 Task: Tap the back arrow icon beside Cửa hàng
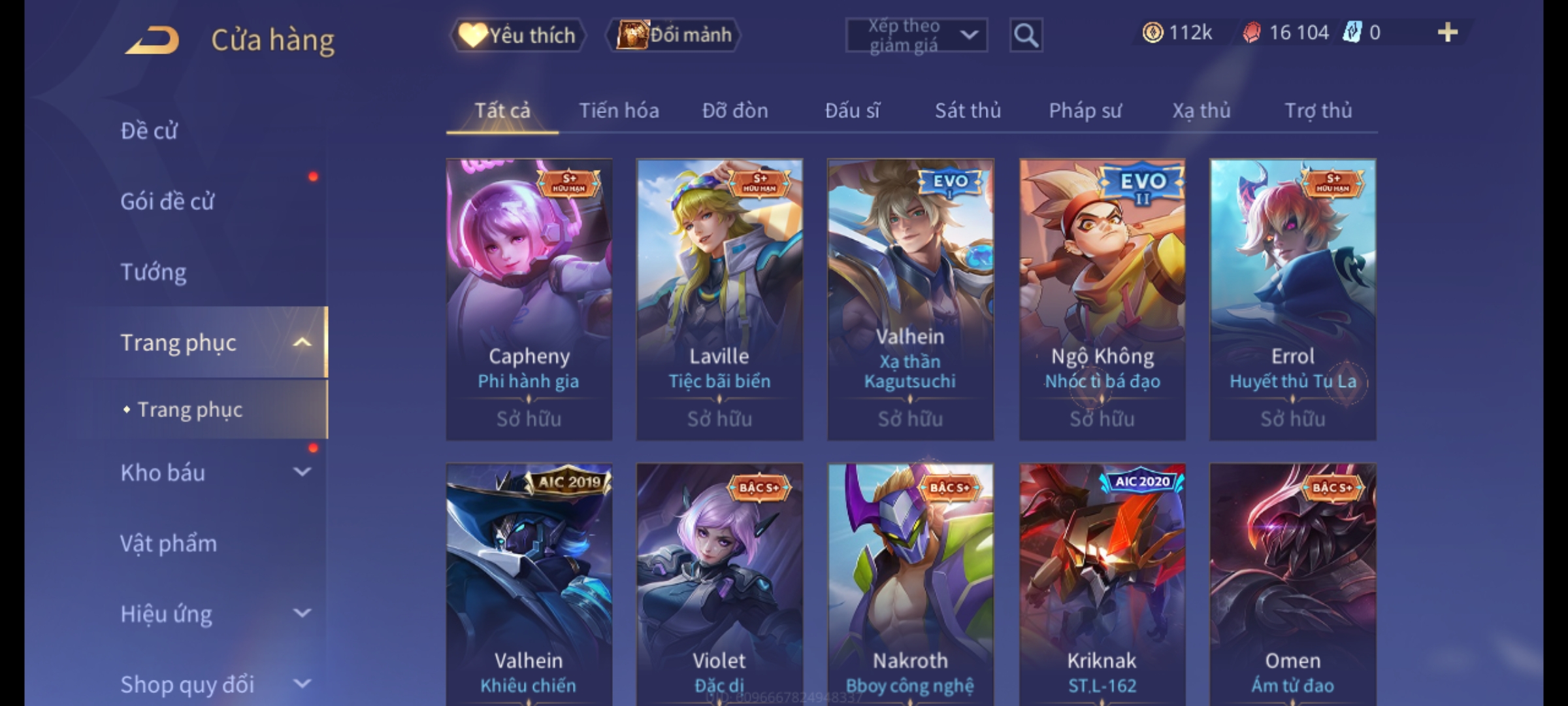pyautogui.click(x=152, y=41)
